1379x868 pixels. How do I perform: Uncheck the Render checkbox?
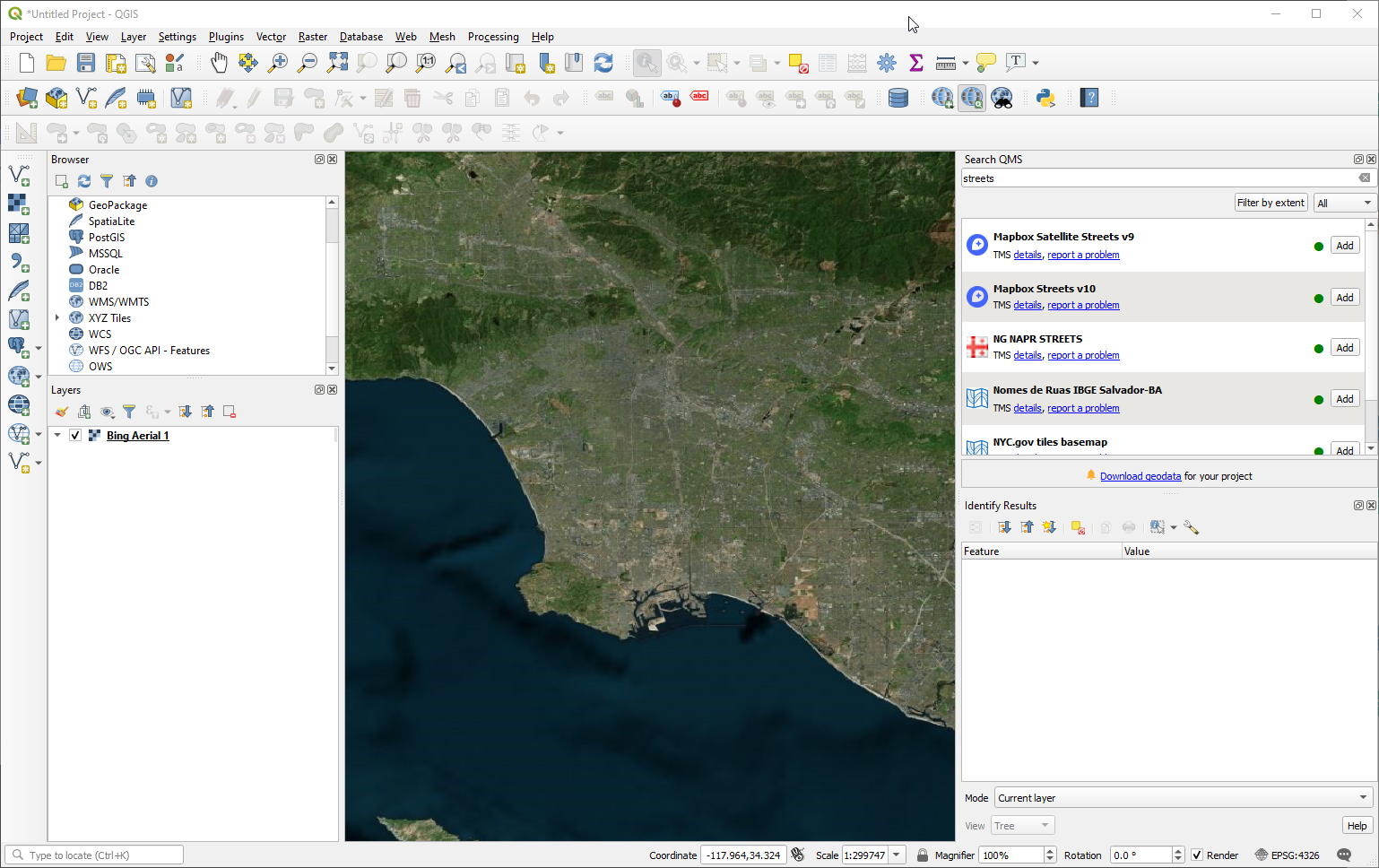(1197, 855)
